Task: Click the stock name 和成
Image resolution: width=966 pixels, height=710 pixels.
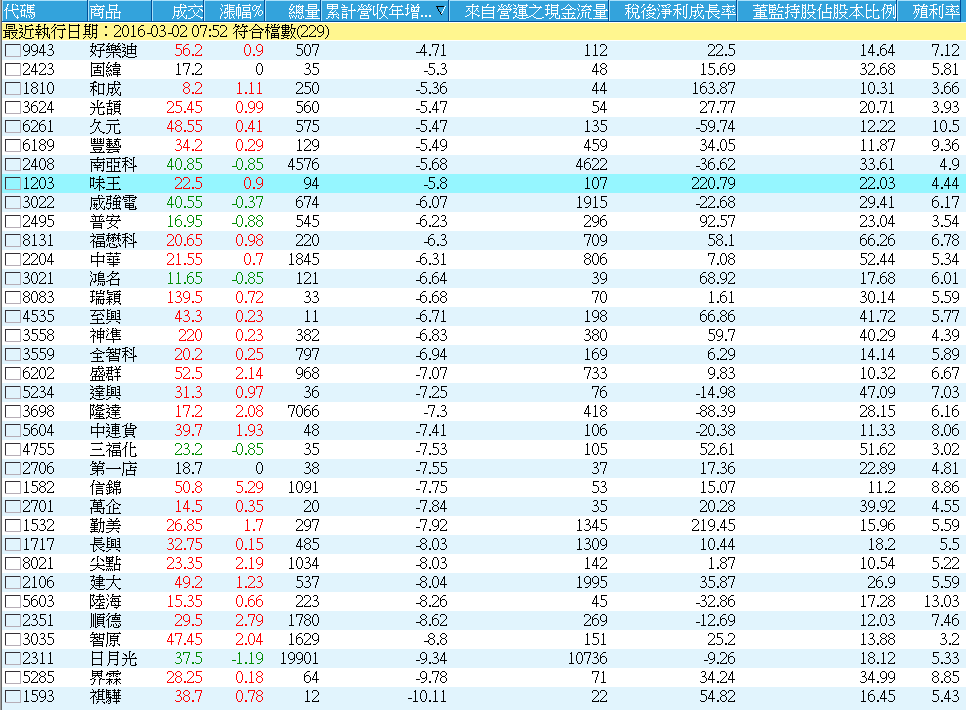Action: coord(105,89)
